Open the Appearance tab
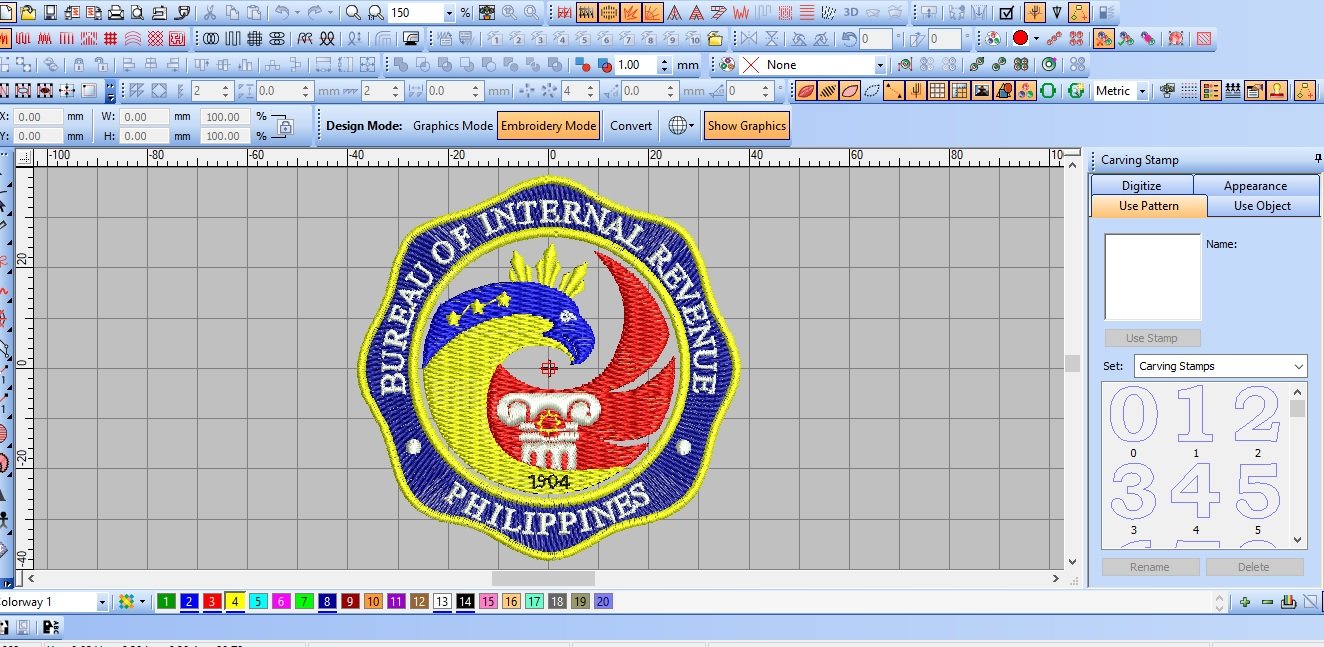Screen dimensions: 1324x647 click(1255, 186)
